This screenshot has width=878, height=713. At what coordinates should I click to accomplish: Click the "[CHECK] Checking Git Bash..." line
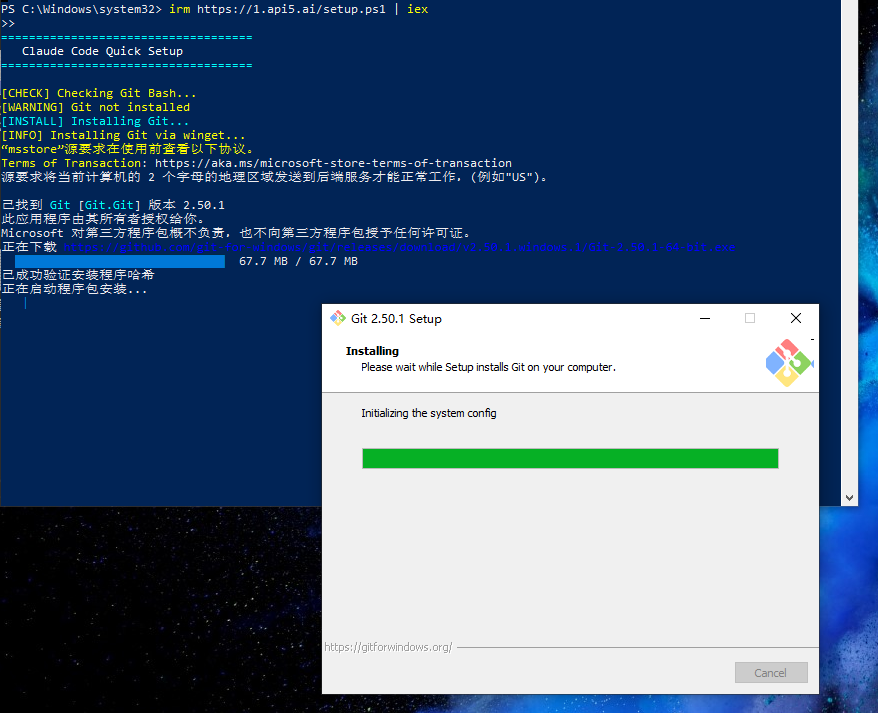(99, 93)
